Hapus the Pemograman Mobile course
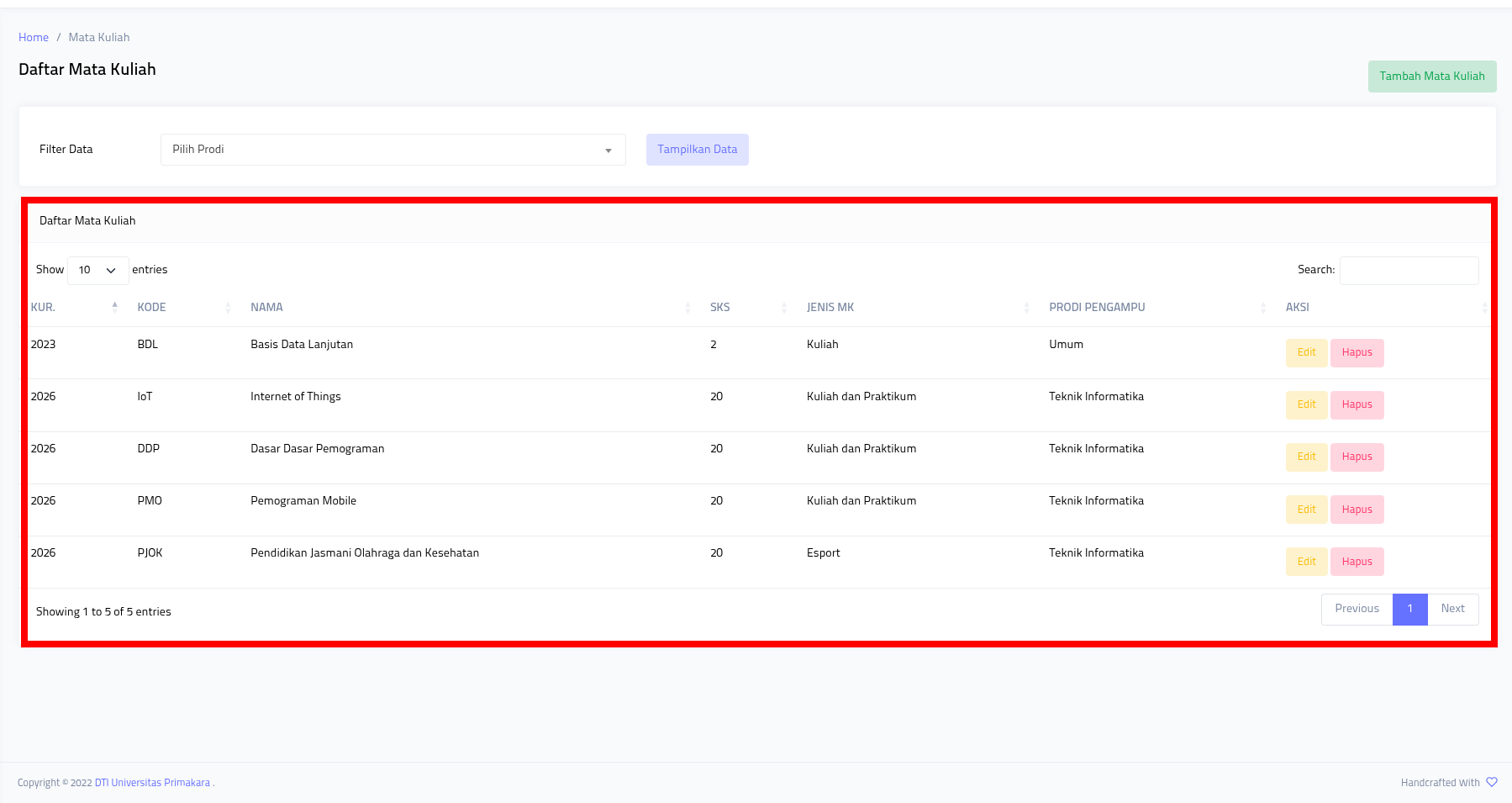Viewport: 1512px width, 803px height. click(1357, 510)
